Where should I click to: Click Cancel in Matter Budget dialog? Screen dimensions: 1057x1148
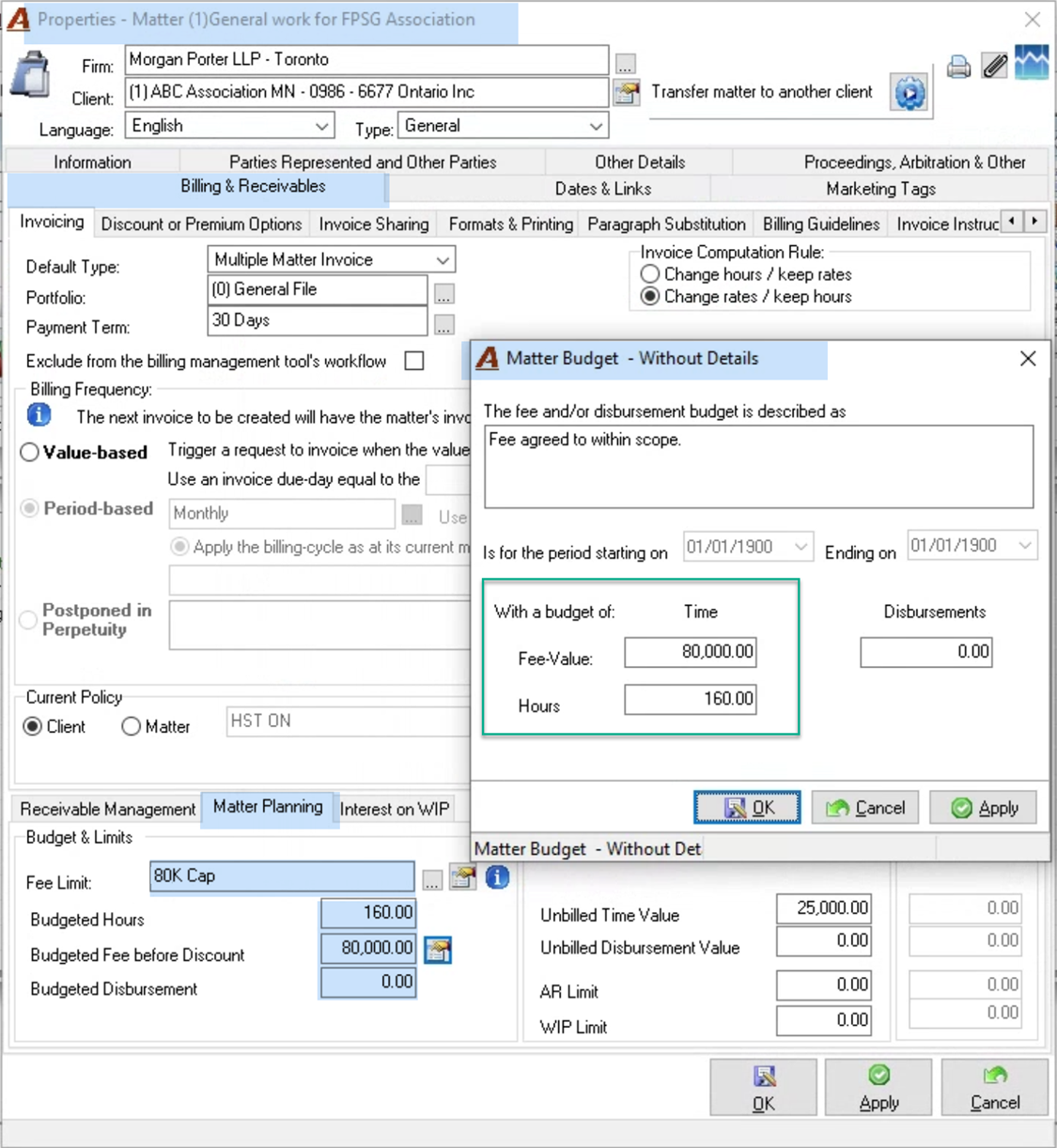(864, 808)
